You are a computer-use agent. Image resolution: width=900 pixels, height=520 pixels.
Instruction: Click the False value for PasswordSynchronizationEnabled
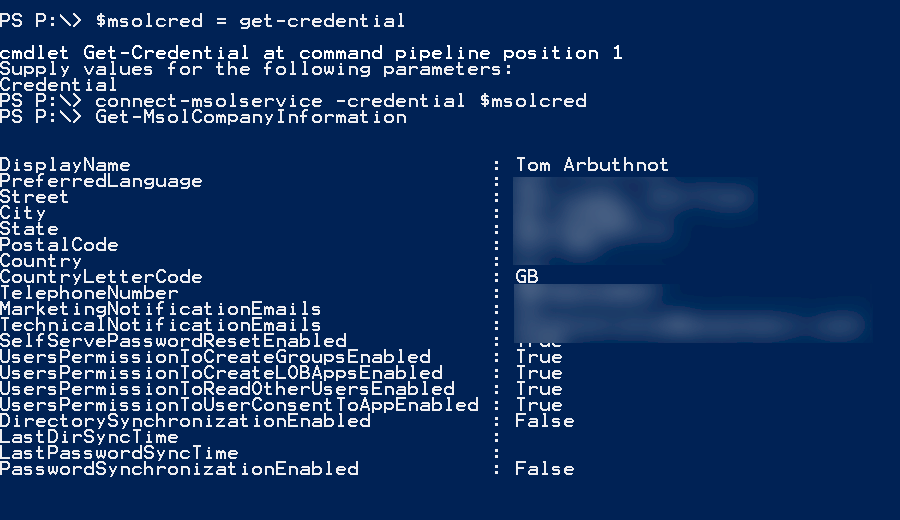[x=545, y=469]
